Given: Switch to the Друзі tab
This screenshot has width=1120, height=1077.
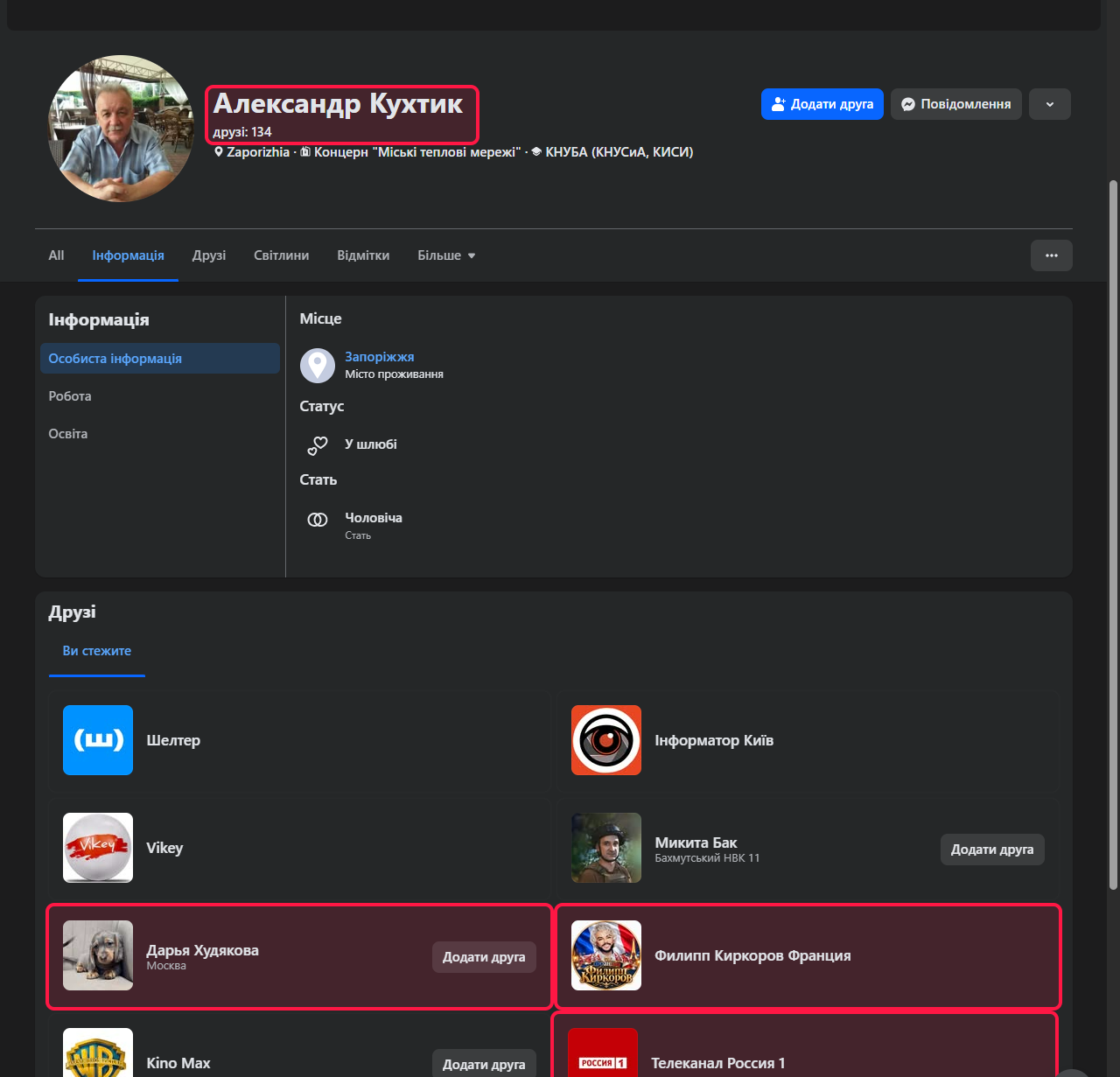Looking at the screenshot, I should click(209, 255).
